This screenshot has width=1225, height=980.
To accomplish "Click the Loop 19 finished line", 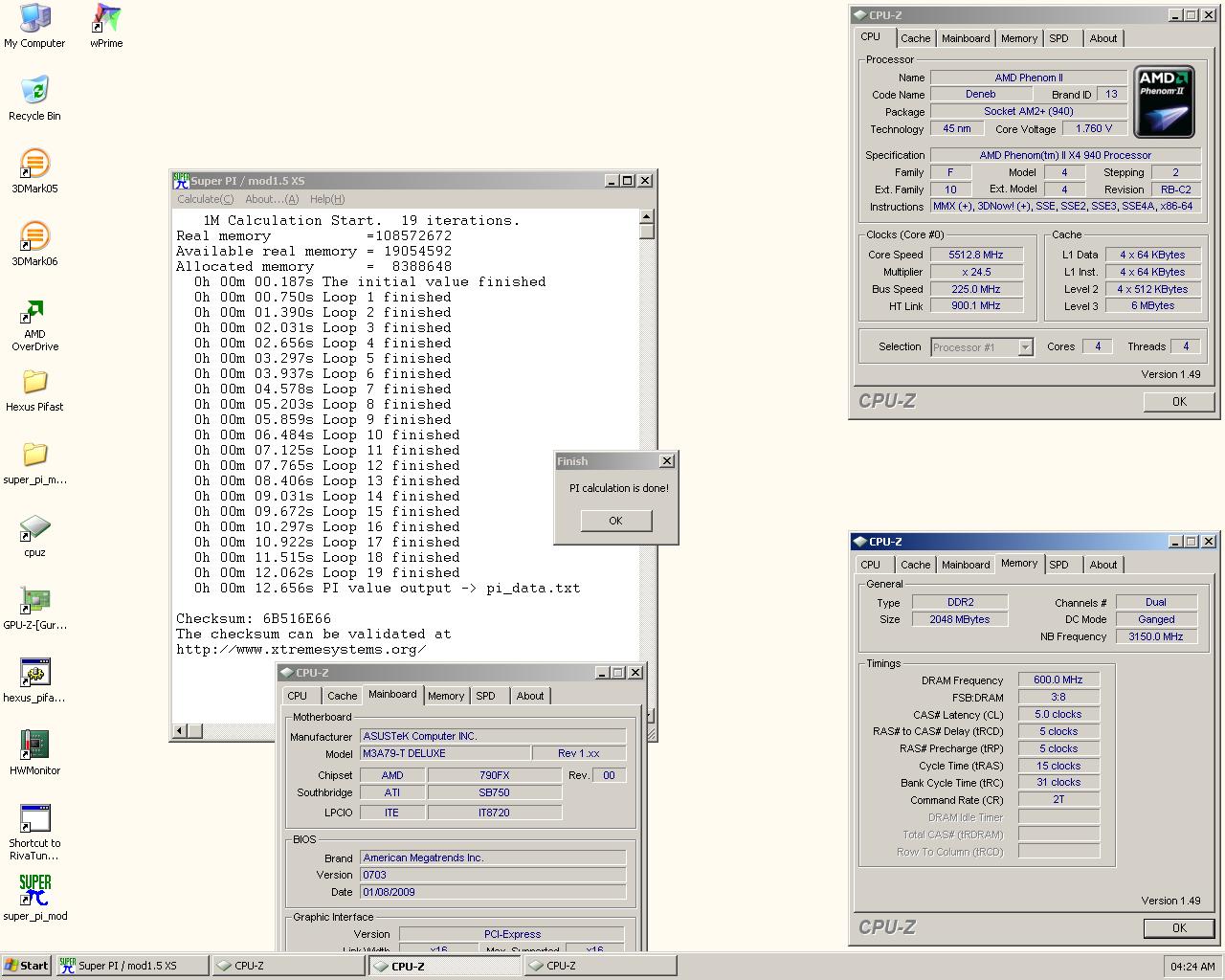I will click(x=327, y=572).
